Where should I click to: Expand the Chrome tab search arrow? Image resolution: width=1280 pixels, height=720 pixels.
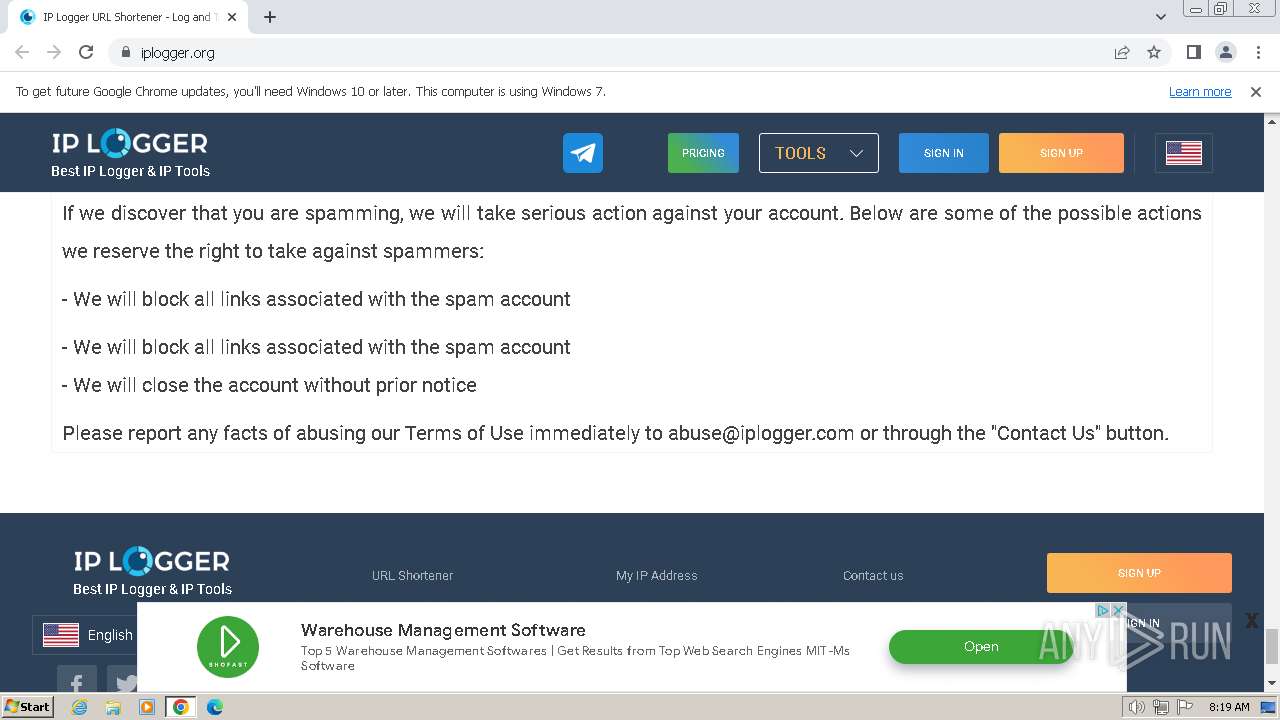click(1160, 17)
